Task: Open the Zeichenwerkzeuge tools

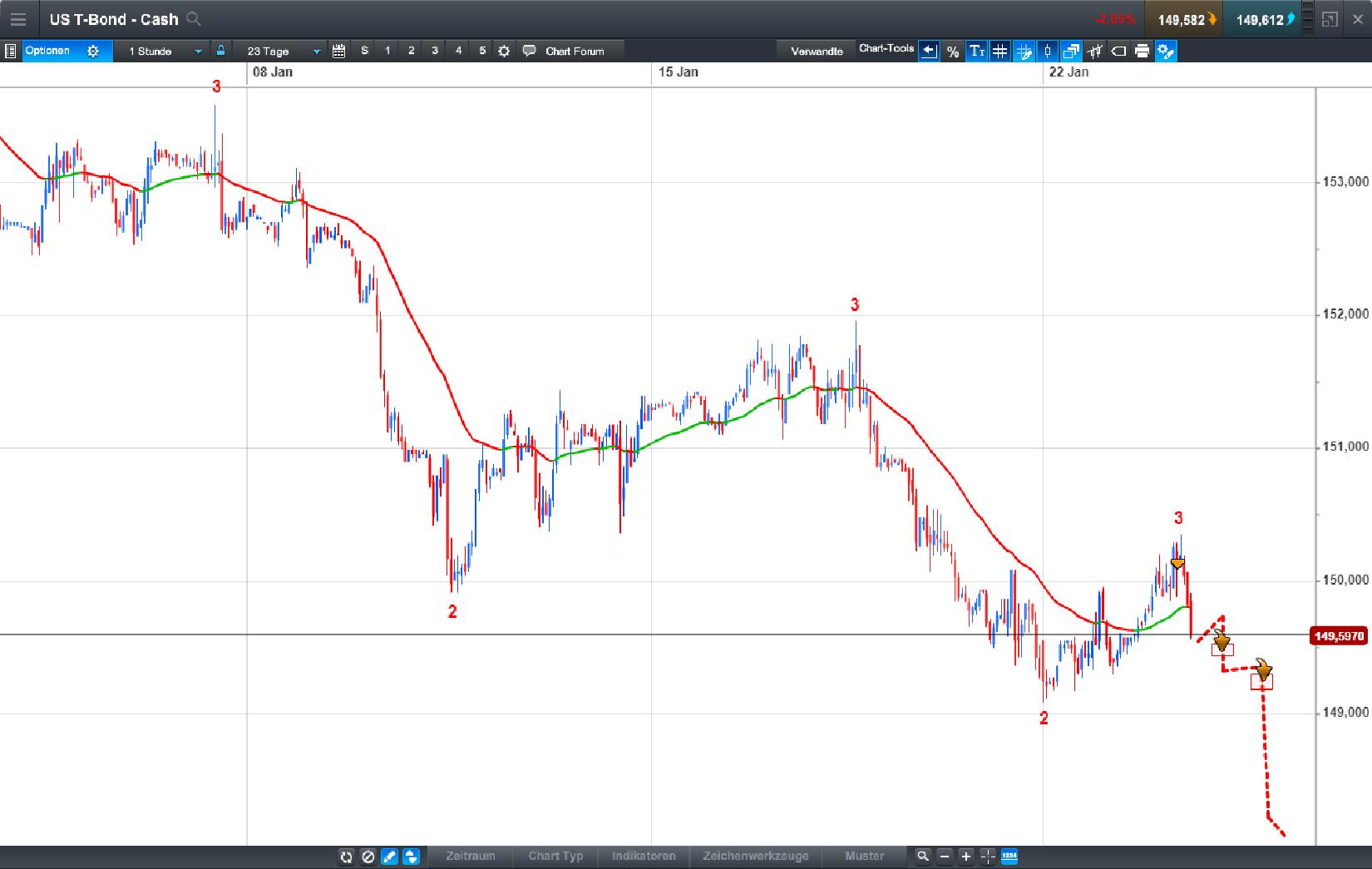Action: pyautogui.click(x=757, y=857)
